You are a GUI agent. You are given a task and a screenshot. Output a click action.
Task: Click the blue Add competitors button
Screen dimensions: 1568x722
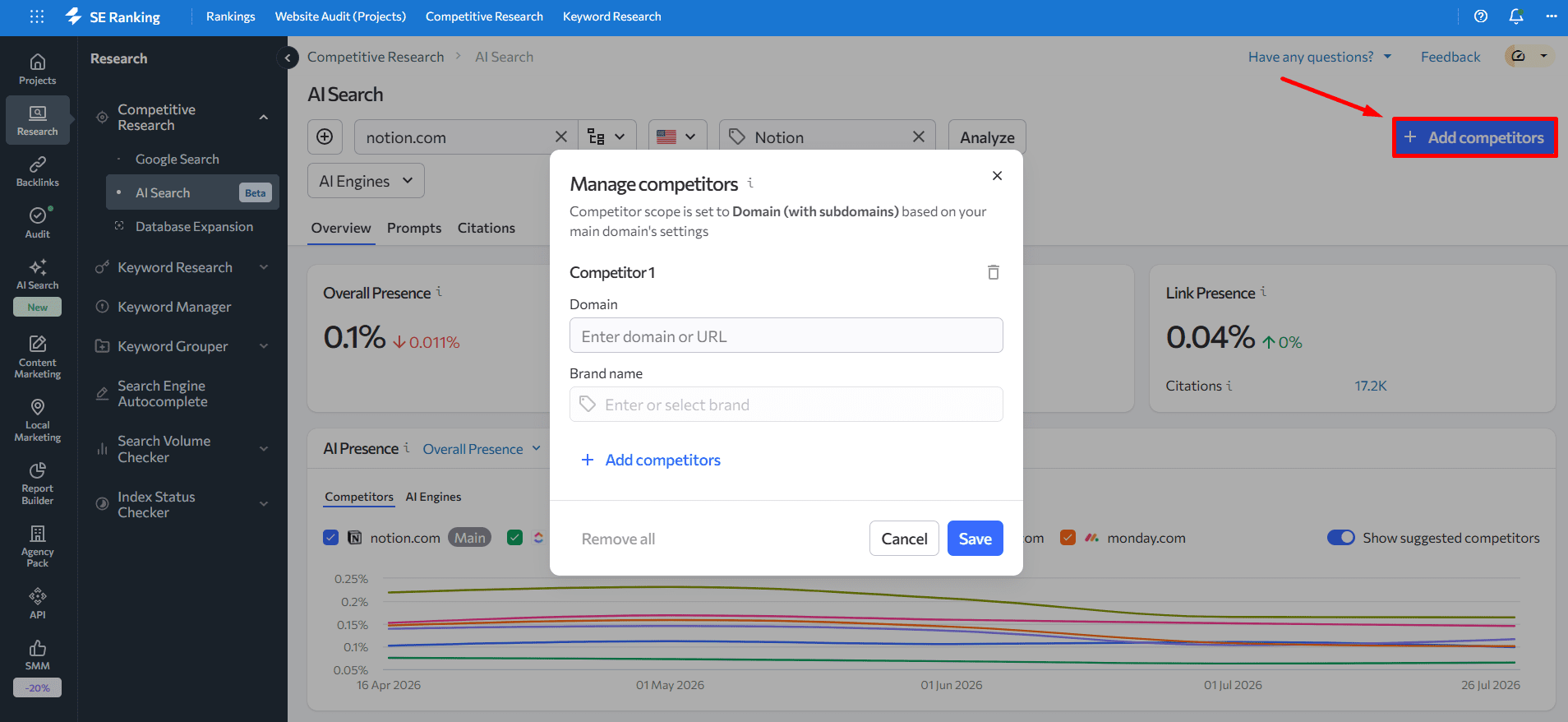click(x=1474, y=137)
